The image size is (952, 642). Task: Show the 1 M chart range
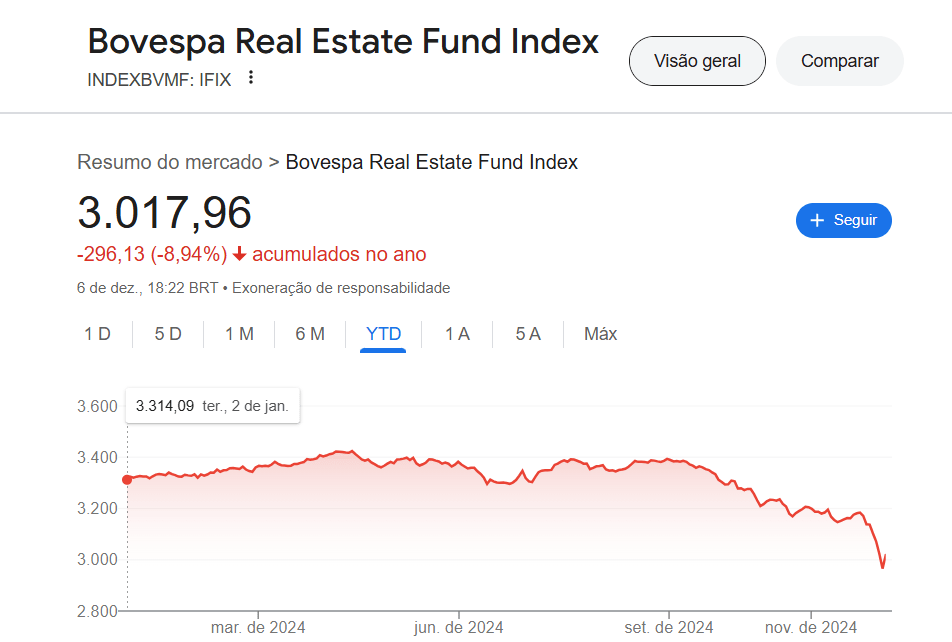tap(239, 334)
